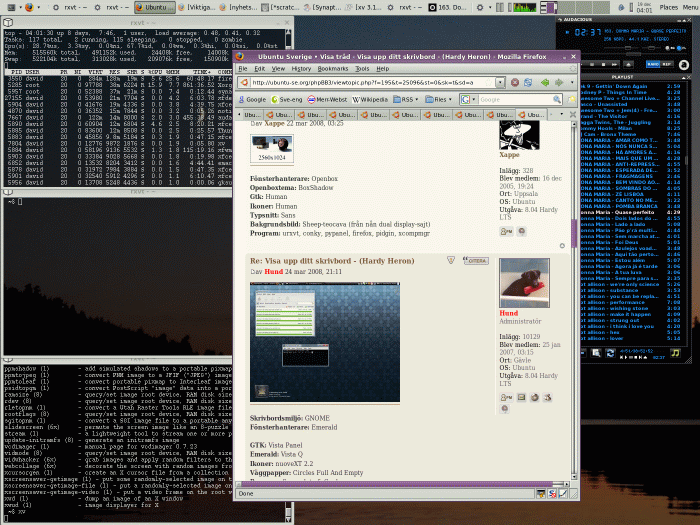This screenshot has height=525, width=700.
Task: Go forward with the Forward arrow
Action: [559, 83]
